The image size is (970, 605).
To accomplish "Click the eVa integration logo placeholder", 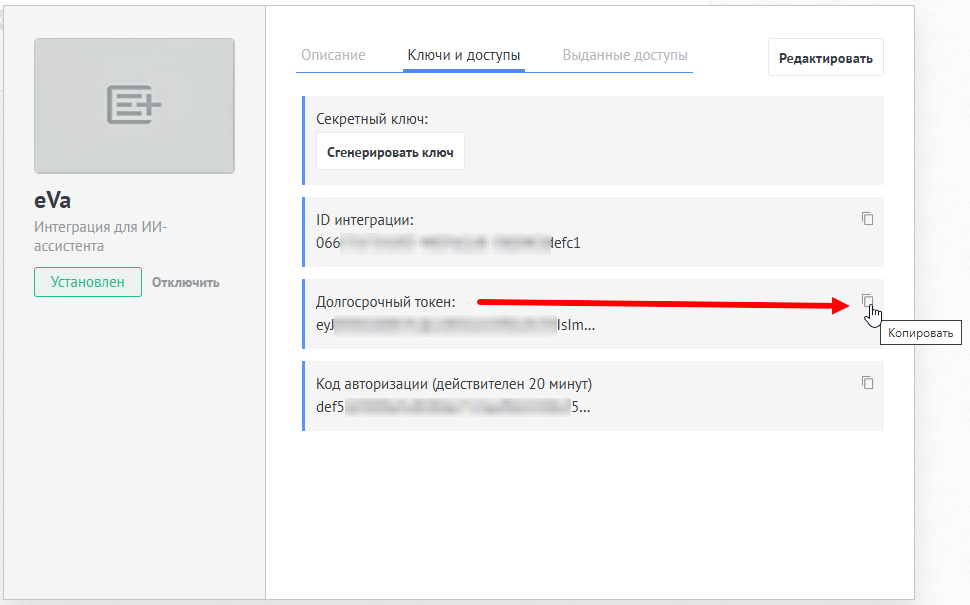I will coord(134,106).
